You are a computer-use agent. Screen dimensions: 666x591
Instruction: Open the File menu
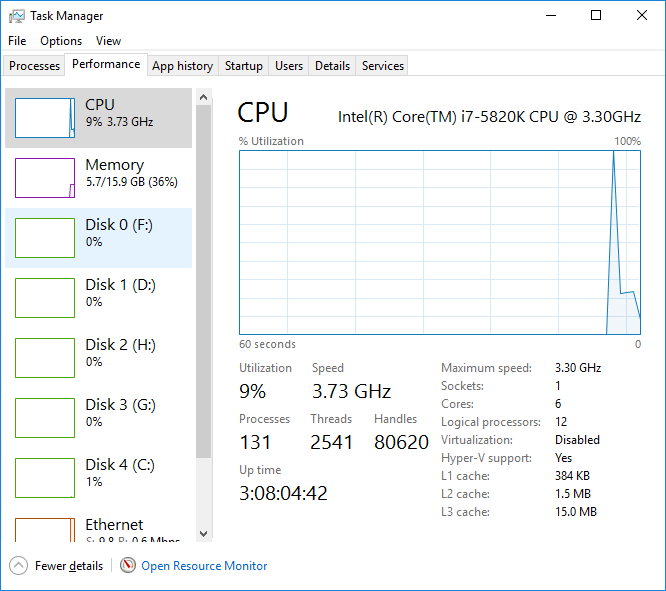tap(17, 41)
